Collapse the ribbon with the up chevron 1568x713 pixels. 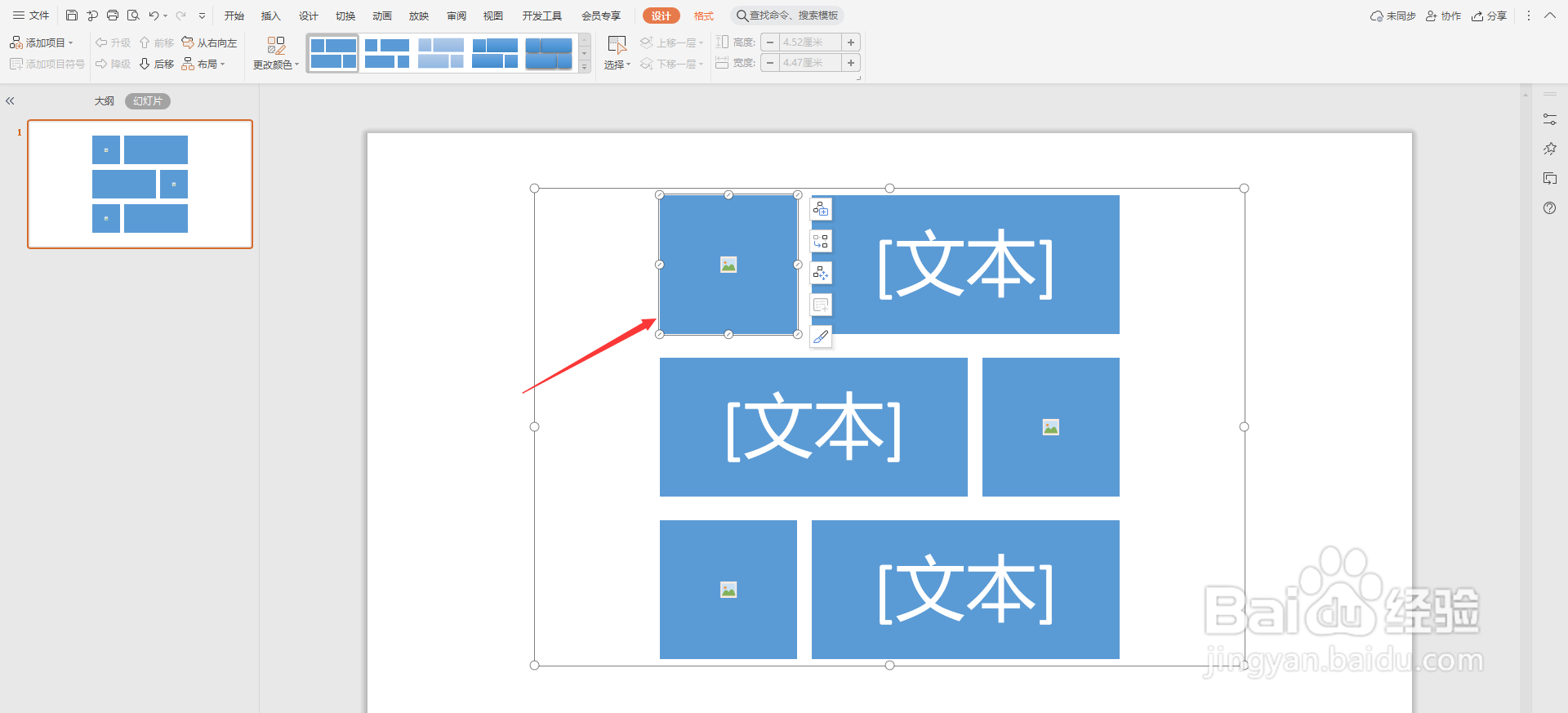coord(1549,16)
